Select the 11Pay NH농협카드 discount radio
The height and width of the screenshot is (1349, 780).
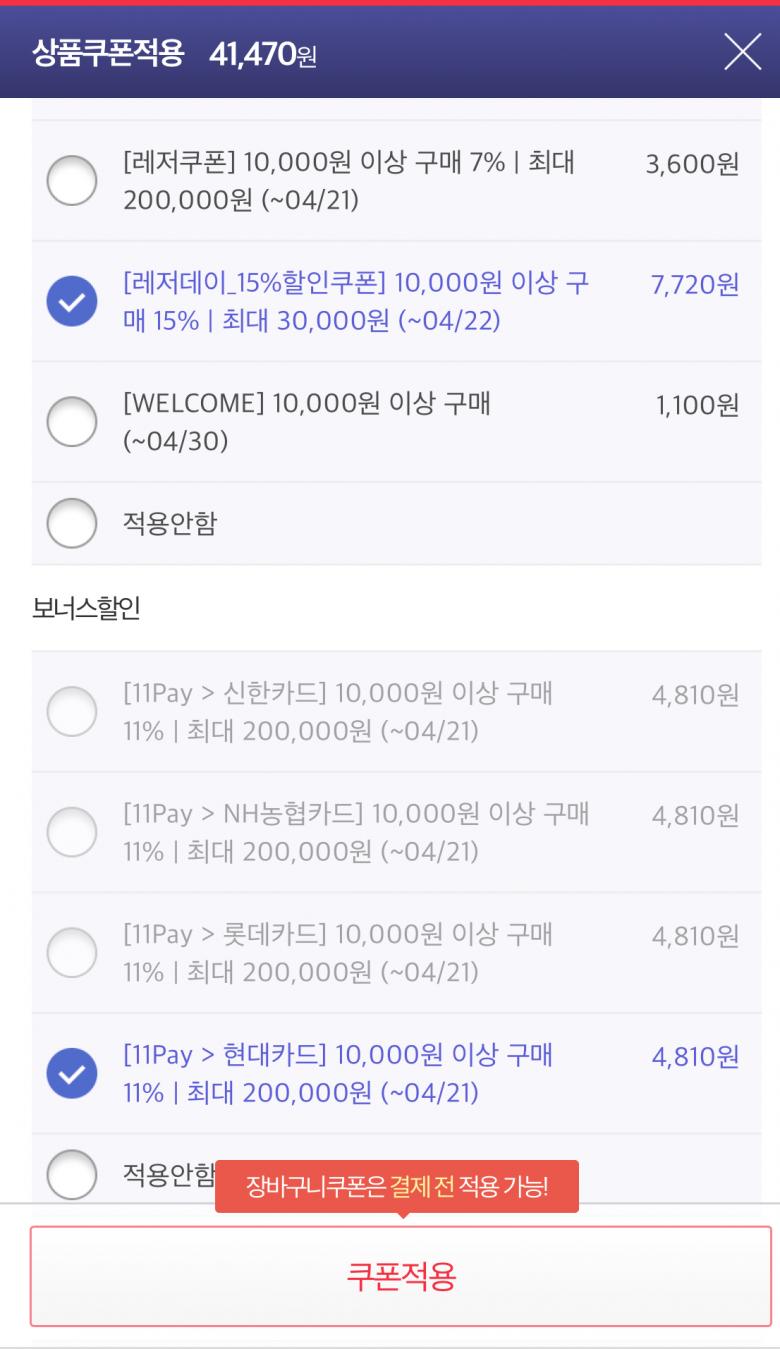(x=72, y=832)
